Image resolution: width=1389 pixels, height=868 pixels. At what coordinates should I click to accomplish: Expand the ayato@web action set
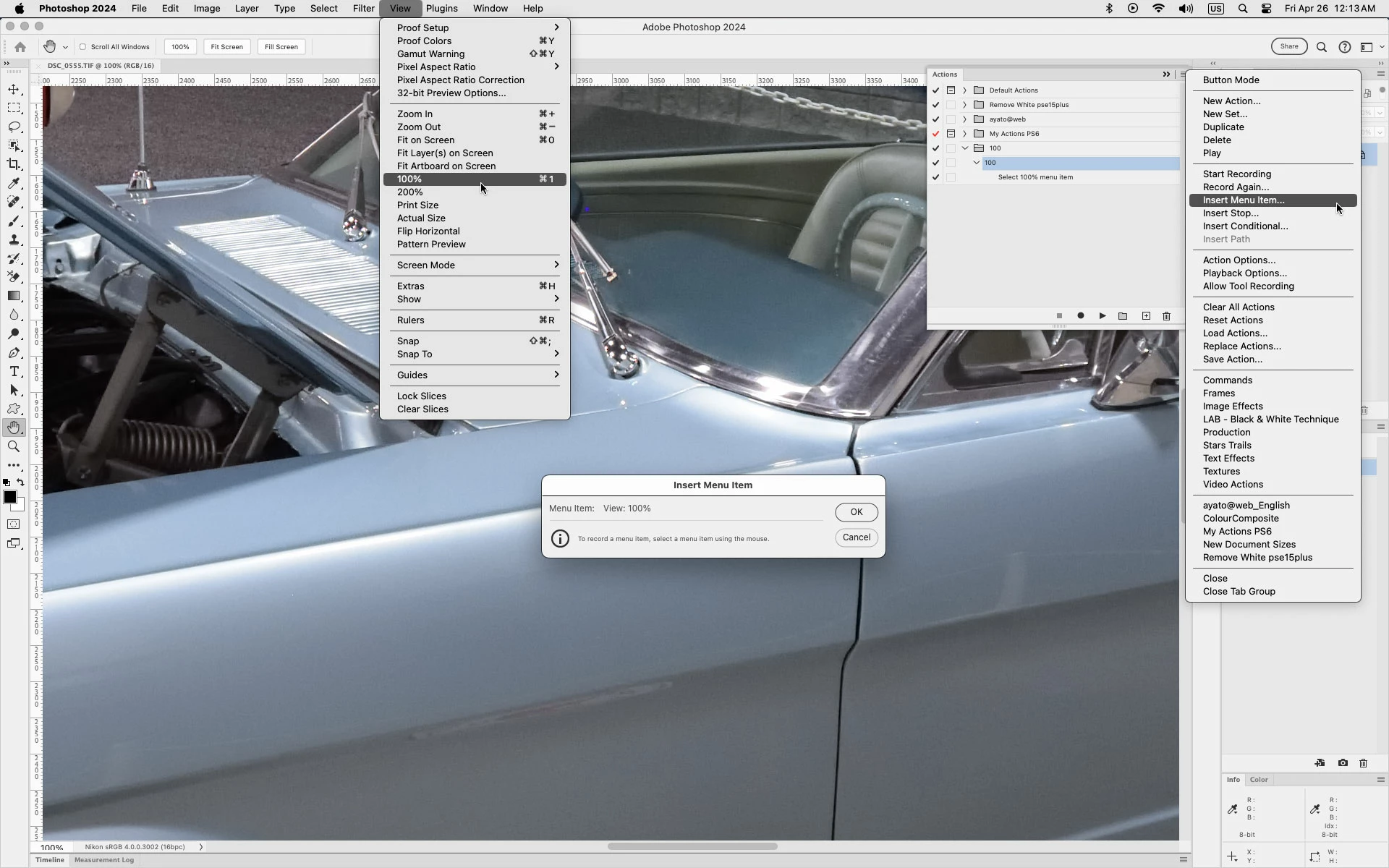point(964,119)
